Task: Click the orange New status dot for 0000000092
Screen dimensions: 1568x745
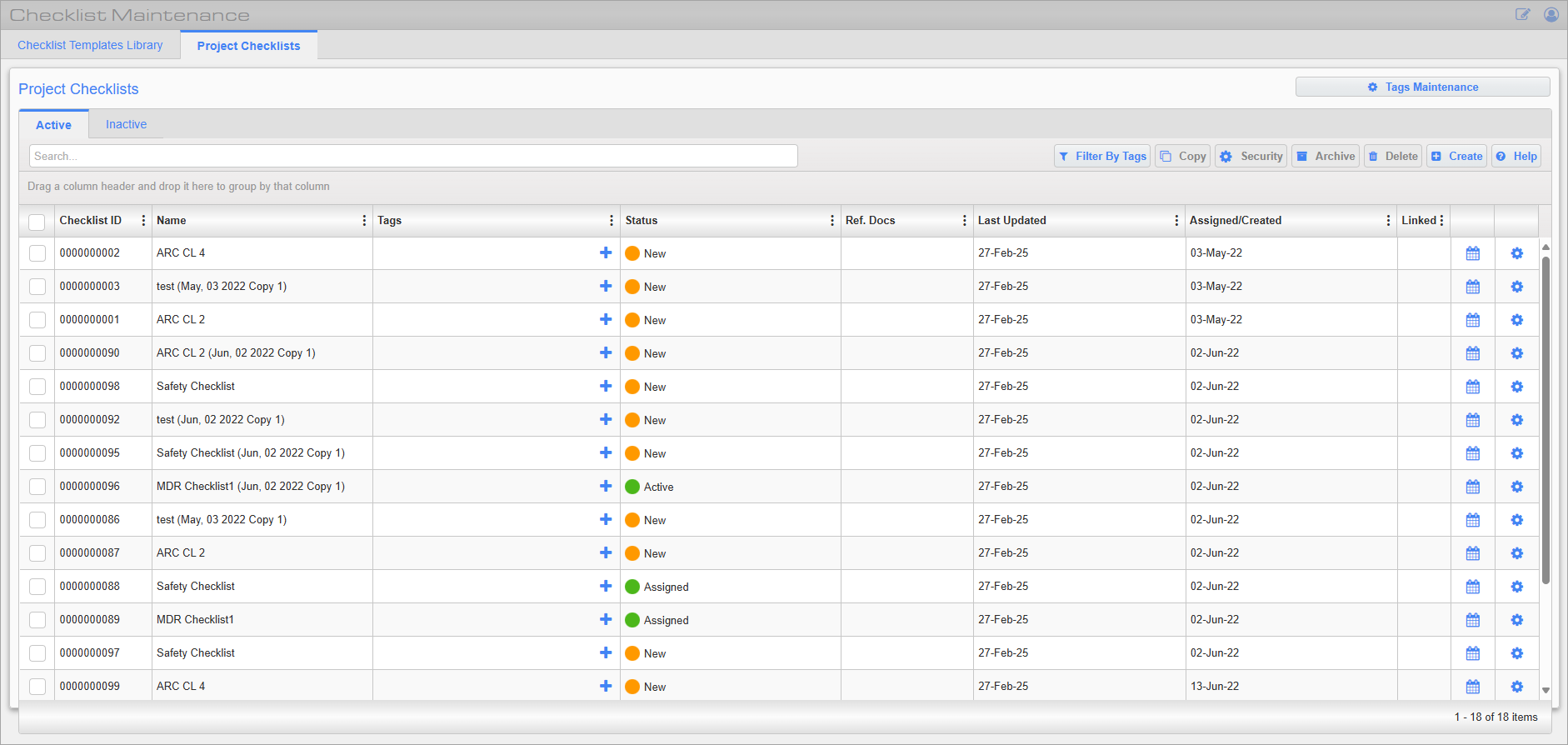Action: click(632, 420)
